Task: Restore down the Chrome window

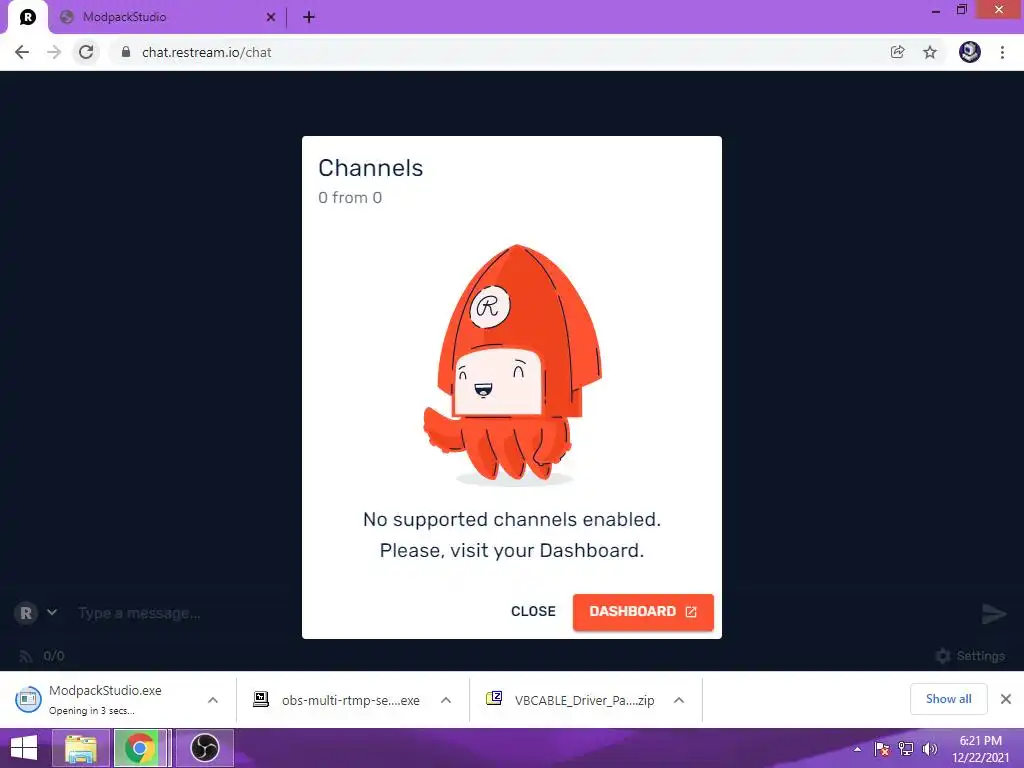Action: (961, 10)
